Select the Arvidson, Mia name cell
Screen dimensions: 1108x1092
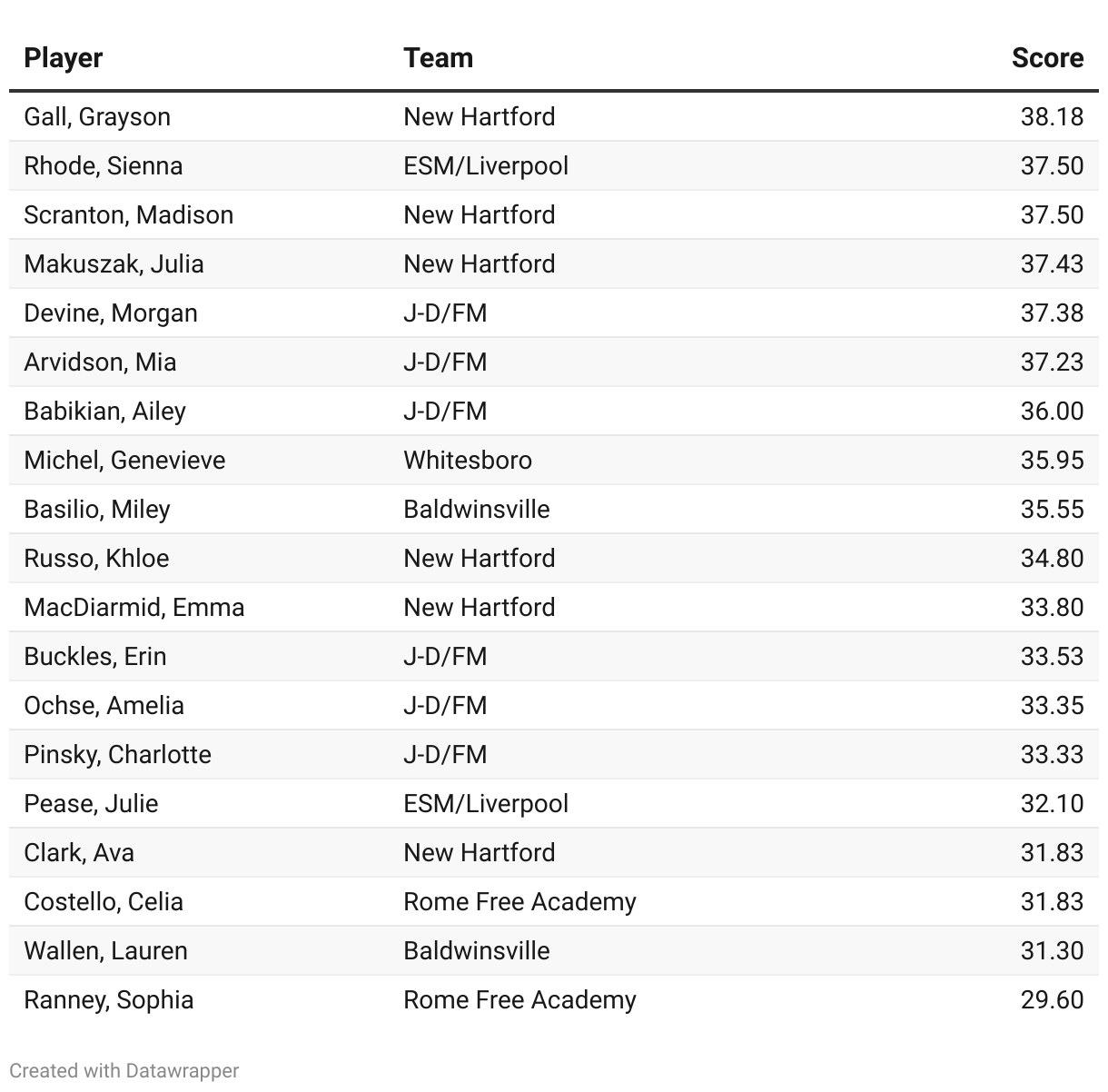point(101,362)
